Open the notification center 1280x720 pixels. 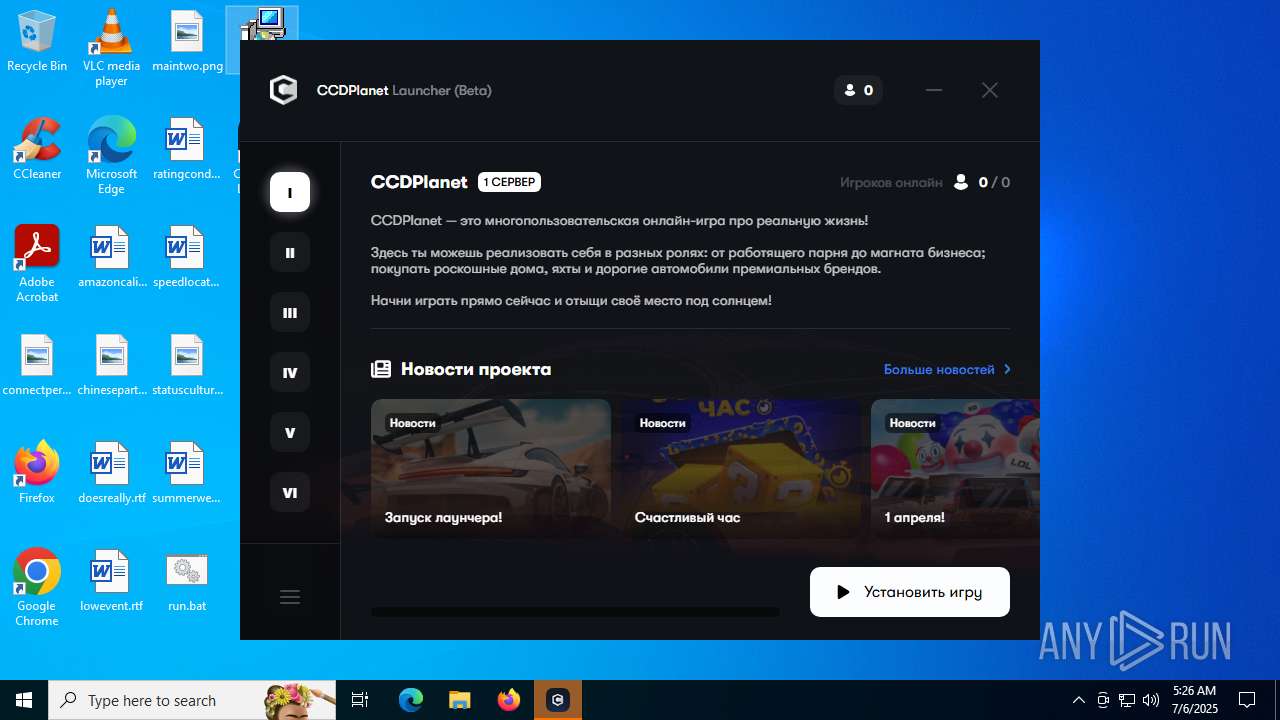[x=1247, y=700]
